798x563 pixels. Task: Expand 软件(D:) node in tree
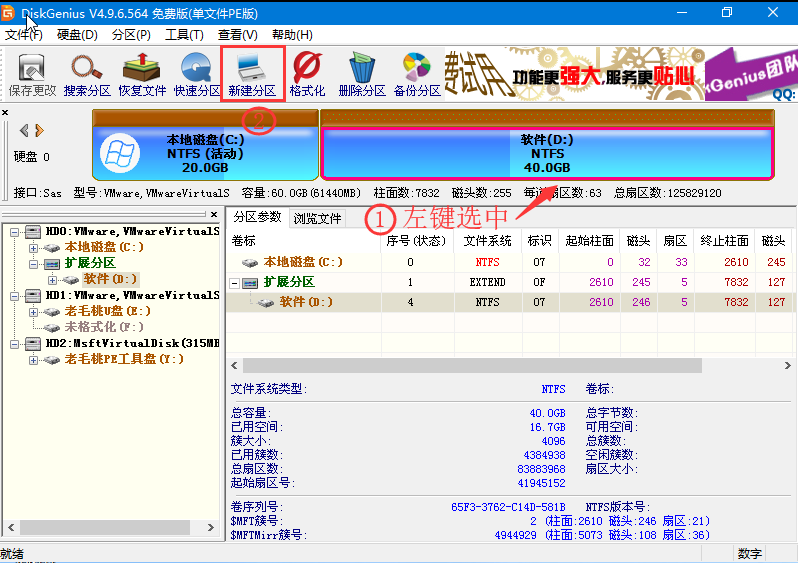click(x=52, y=280)
